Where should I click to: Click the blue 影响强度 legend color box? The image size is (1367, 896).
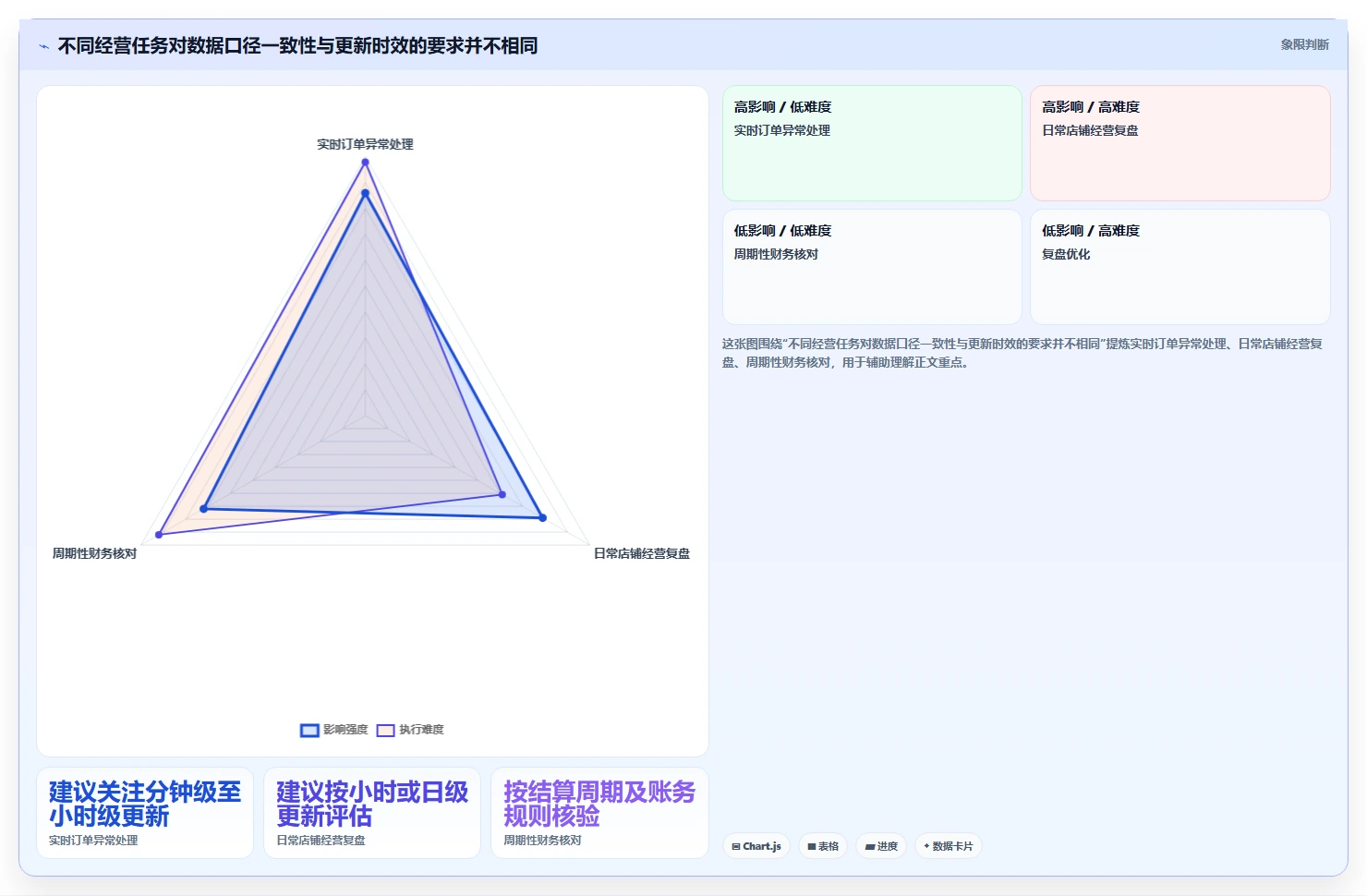tap(309, 731)
